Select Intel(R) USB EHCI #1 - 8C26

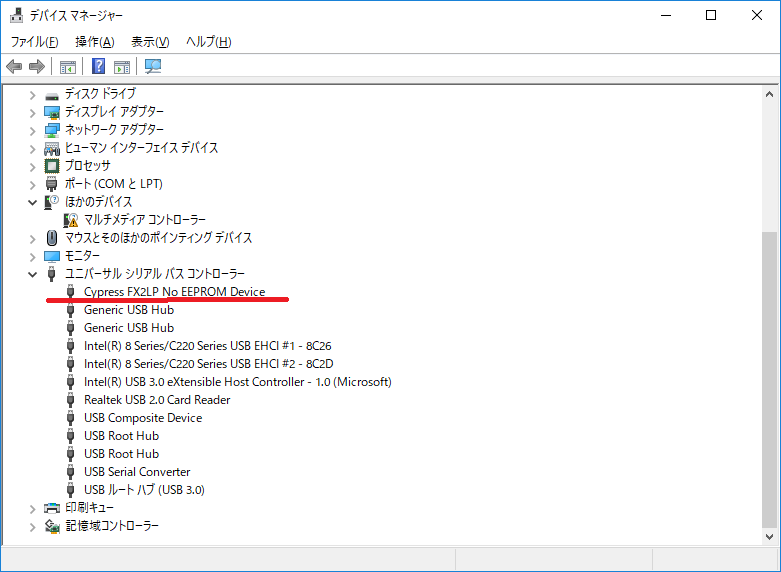pos(208,345)
